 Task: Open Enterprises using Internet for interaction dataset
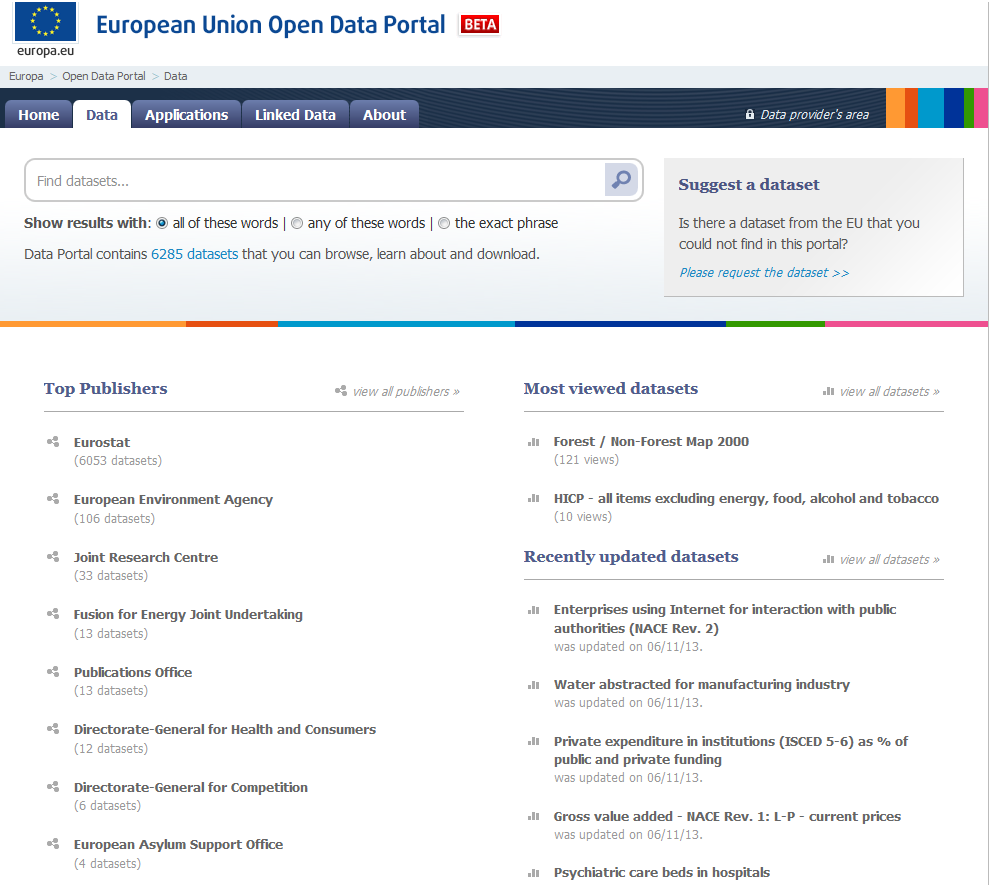click(725, 619)
